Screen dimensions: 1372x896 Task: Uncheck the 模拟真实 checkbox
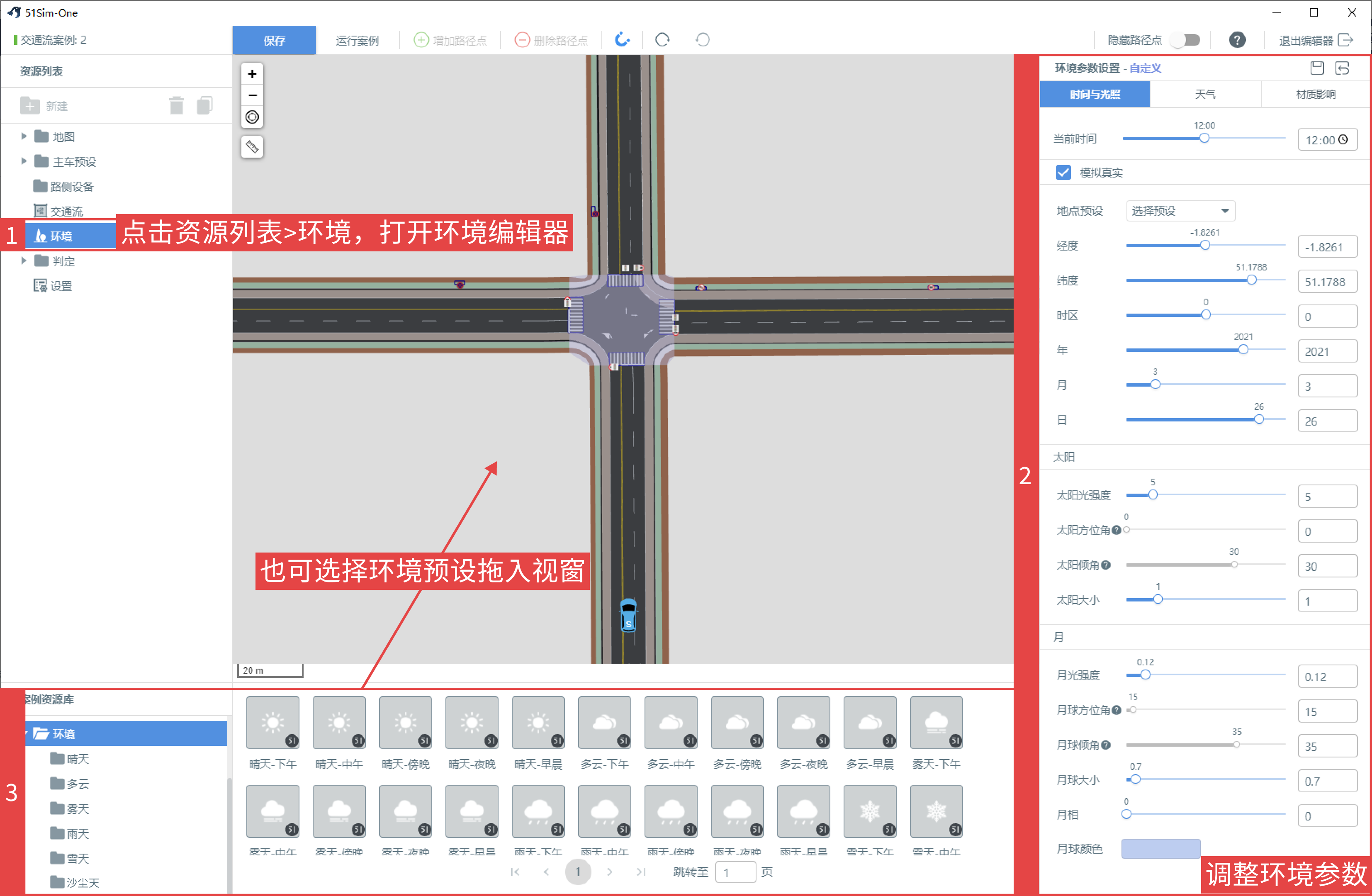(1063, 173)
